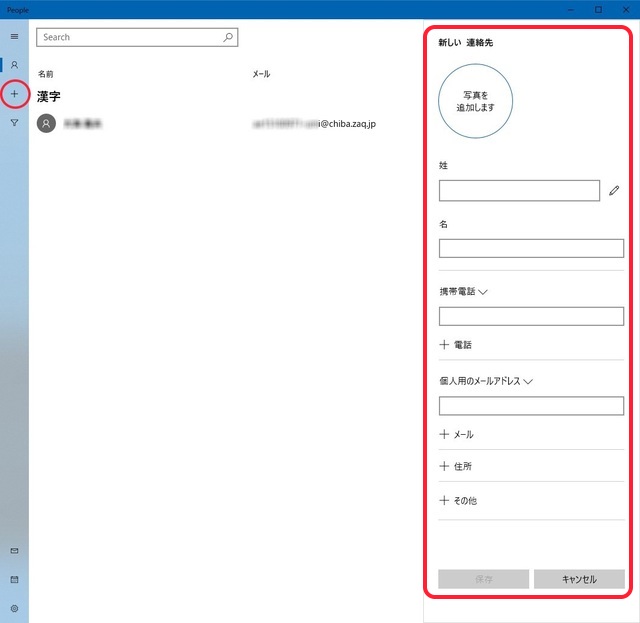
Task: Click the 写真を追加します photo circle
Action: click(x=475, y=100)
